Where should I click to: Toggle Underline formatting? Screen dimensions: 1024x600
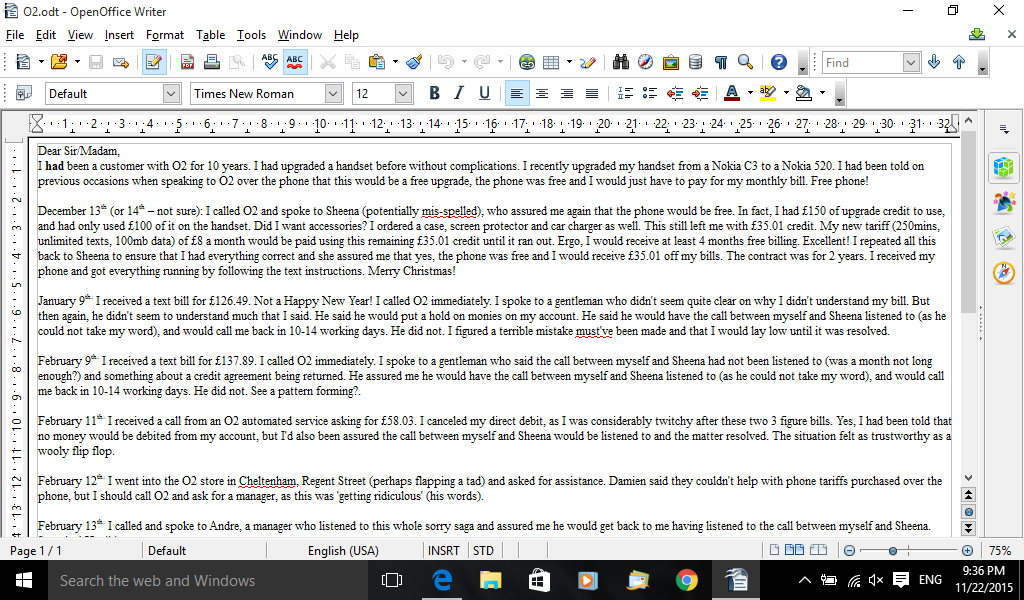(x=484, y=93)
